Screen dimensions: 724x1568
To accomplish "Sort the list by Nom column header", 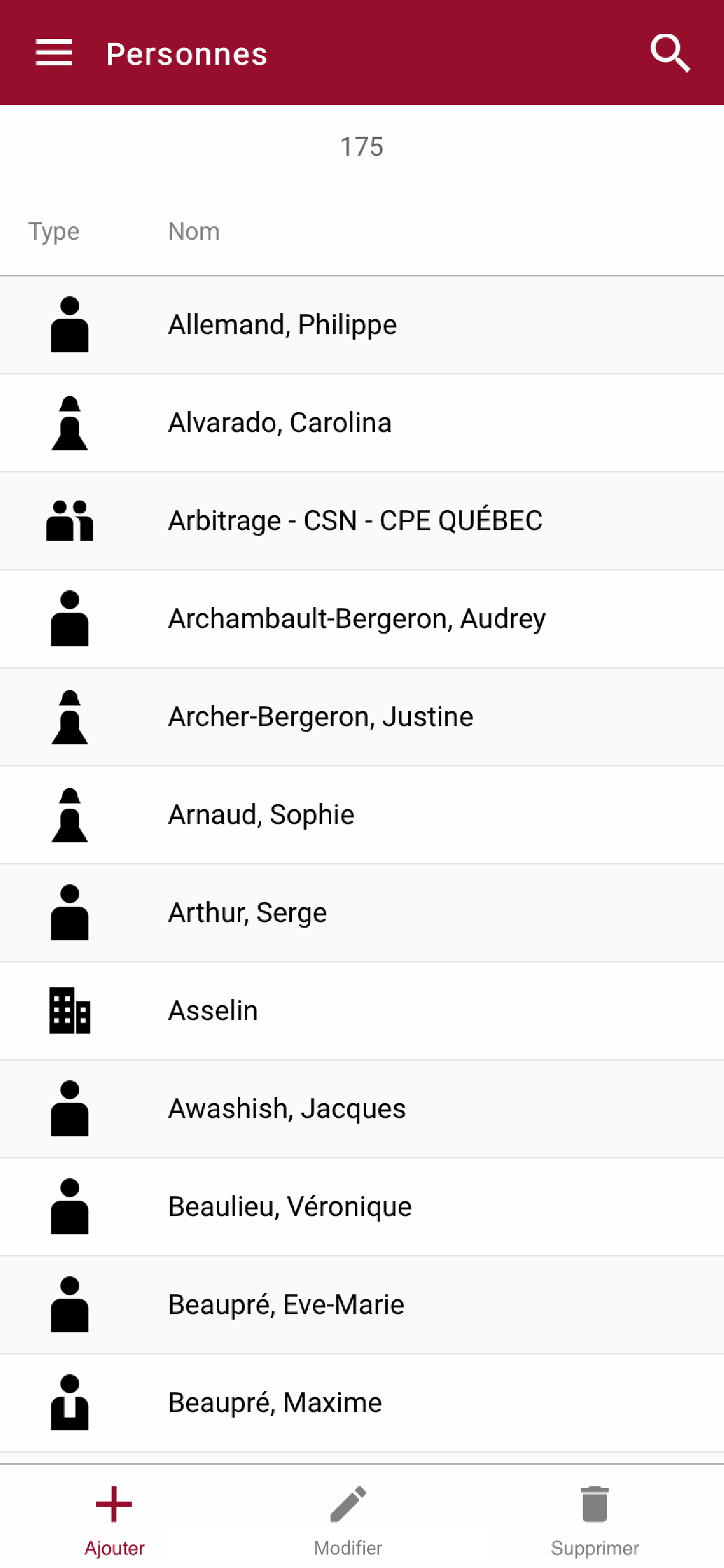I will click(194, 232).
